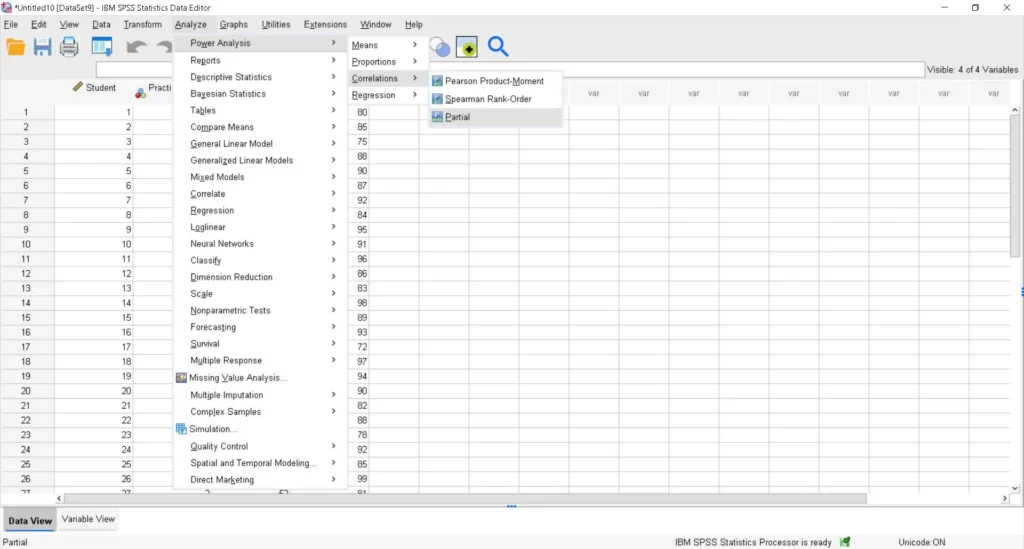Open the Graphs menu
This screenshot has width=1024, height=549.
tap(233, 24)
